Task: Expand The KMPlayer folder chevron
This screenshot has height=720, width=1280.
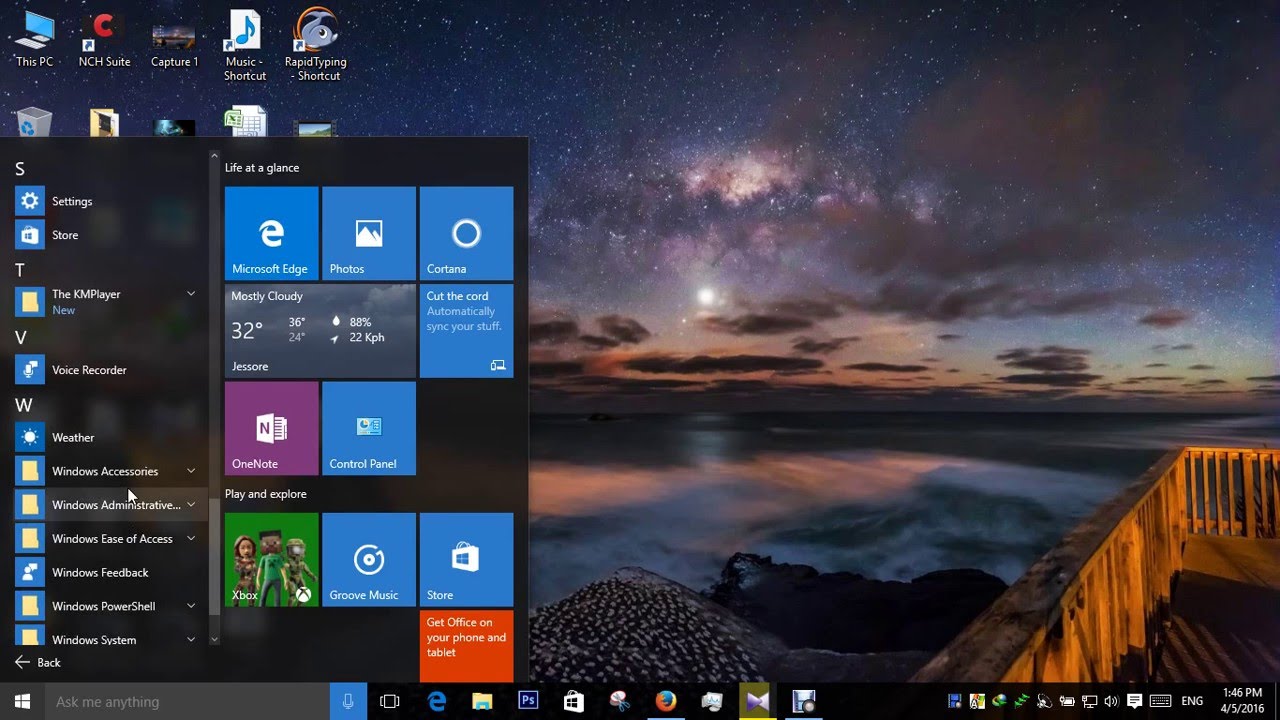Action: point(191,294)
